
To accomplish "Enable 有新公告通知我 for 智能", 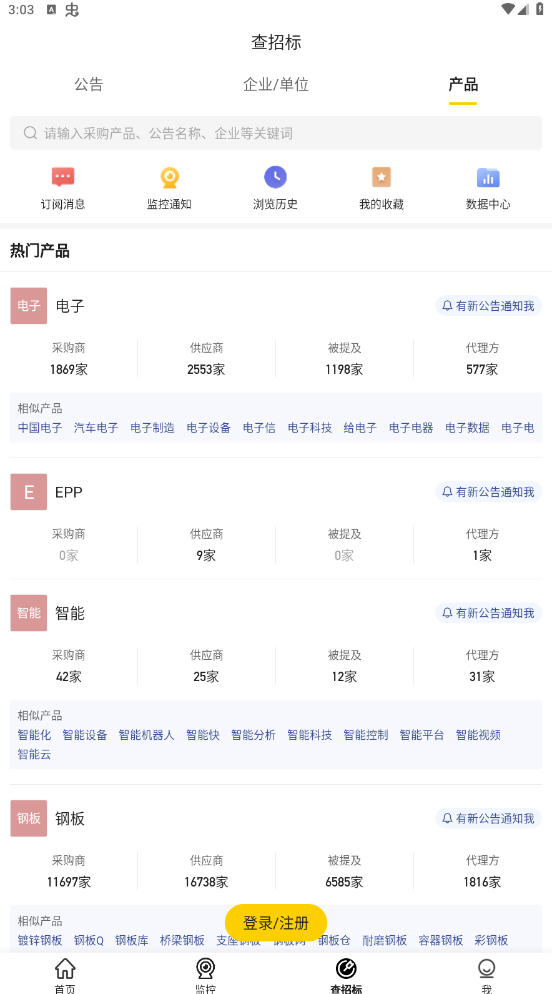I will tap(488, 613).
